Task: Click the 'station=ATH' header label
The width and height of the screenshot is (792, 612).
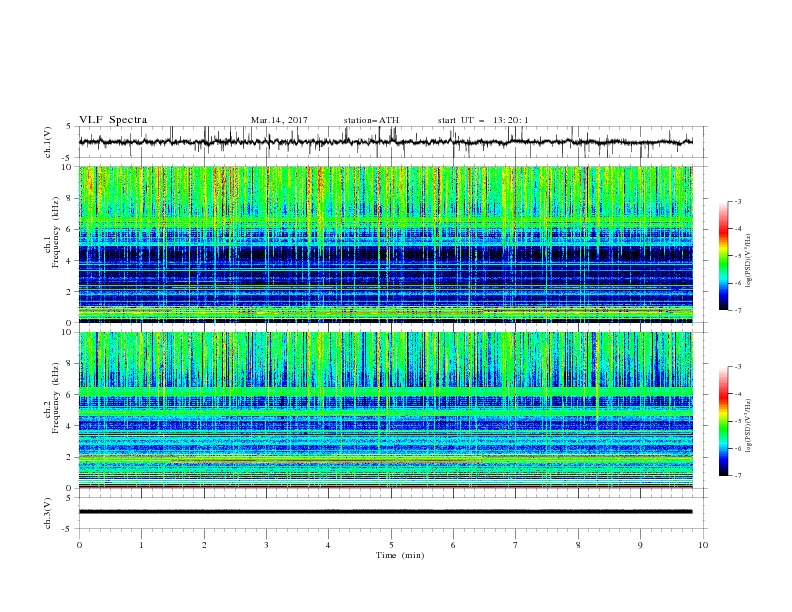Action: [x=371, y=120]
